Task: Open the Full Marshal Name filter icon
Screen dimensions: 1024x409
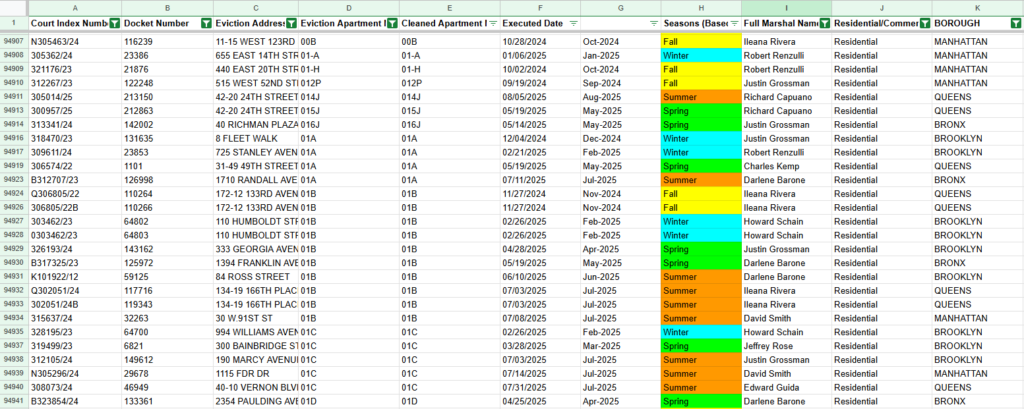Action: coord(823,23)
